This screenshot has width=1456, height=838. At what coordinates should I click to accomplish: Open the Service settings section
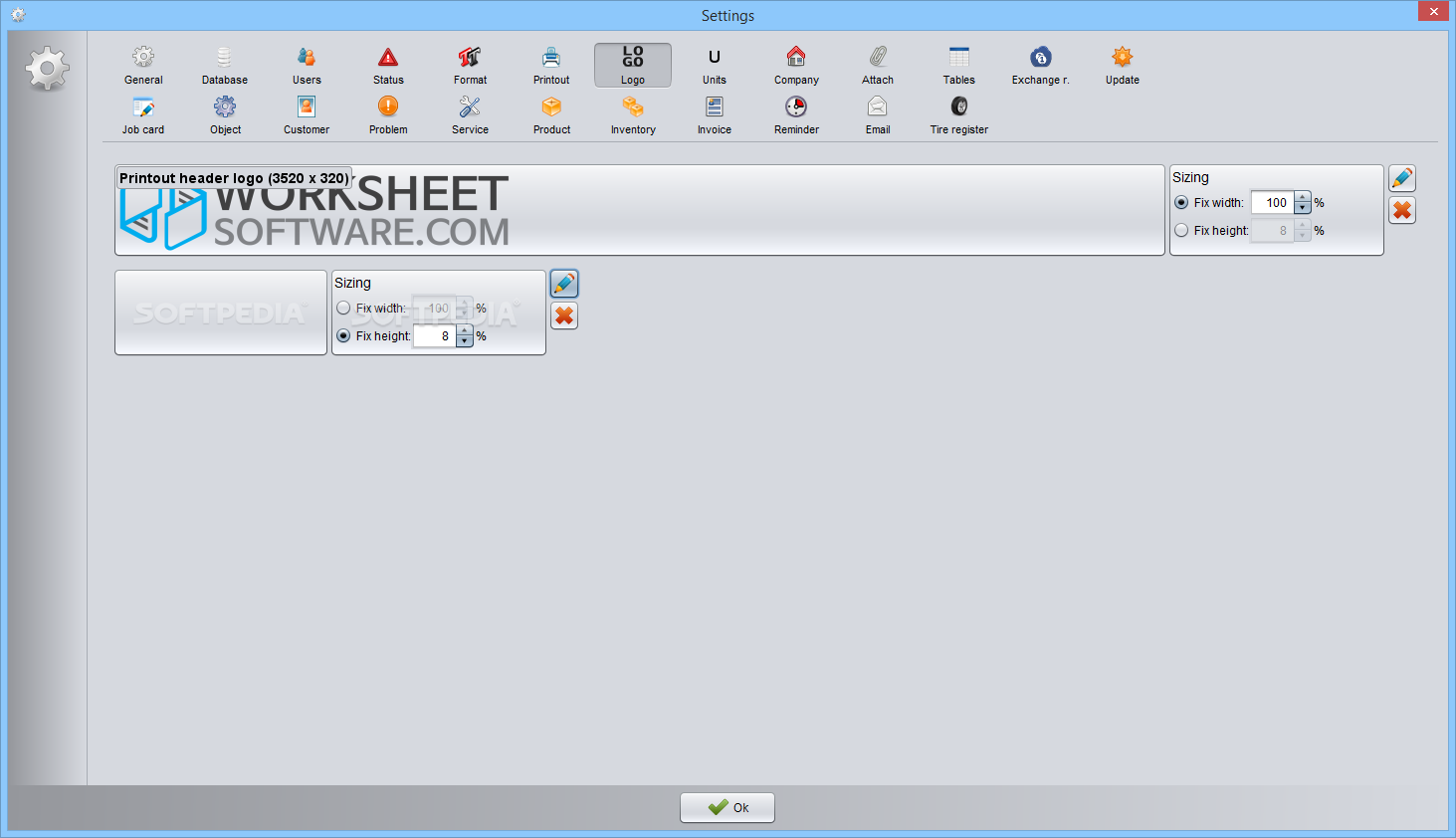click(470, 115)
